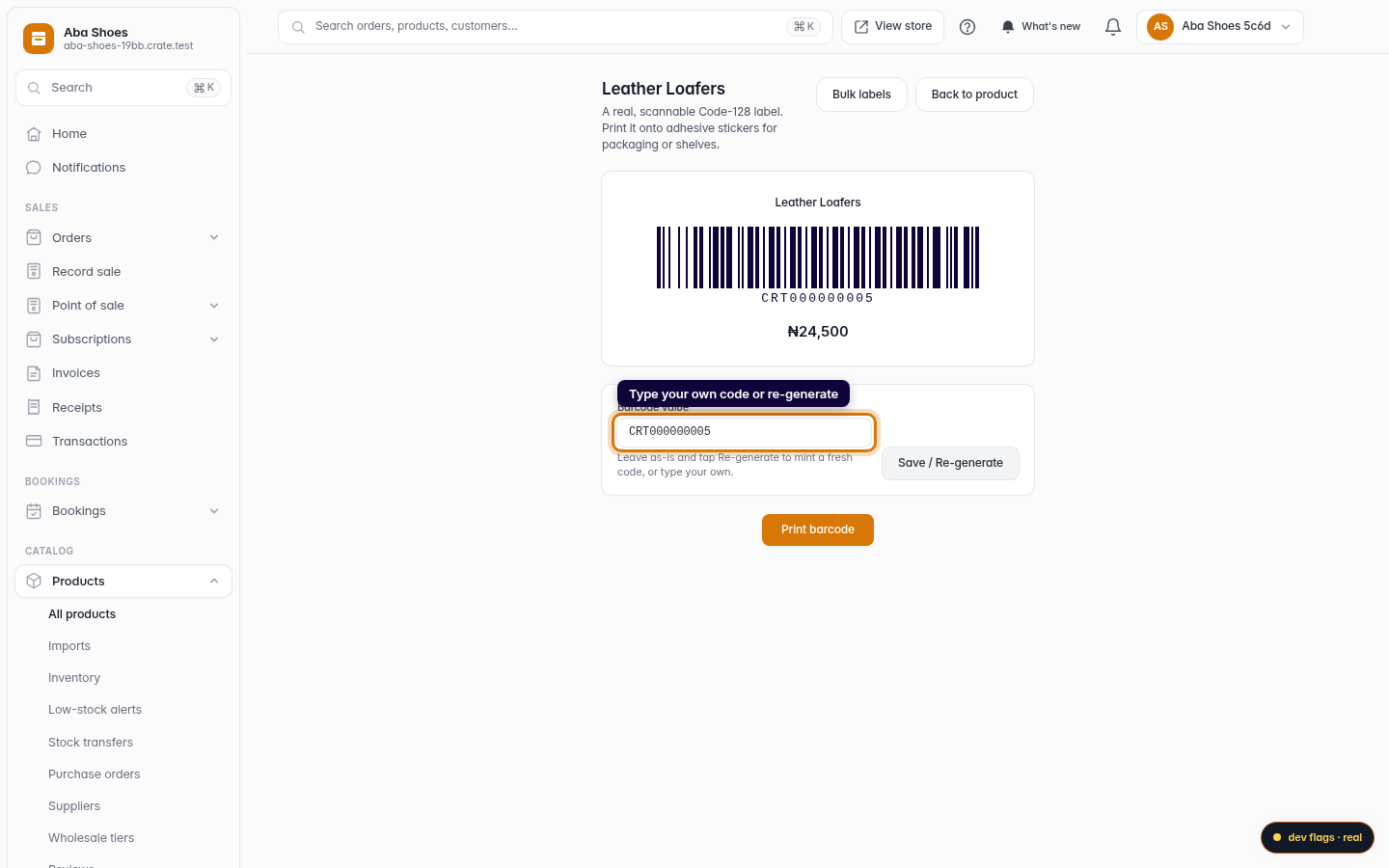Click the Bulk labels button
This screenshot has width=1389, height=868.
click(x=861, y=95)
